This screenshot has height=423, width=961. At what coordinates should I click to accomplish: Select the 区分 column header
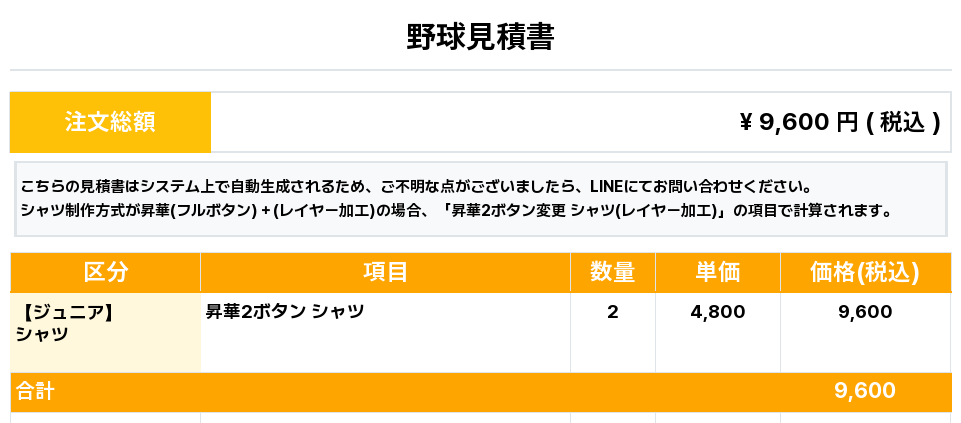click(105, 272)
